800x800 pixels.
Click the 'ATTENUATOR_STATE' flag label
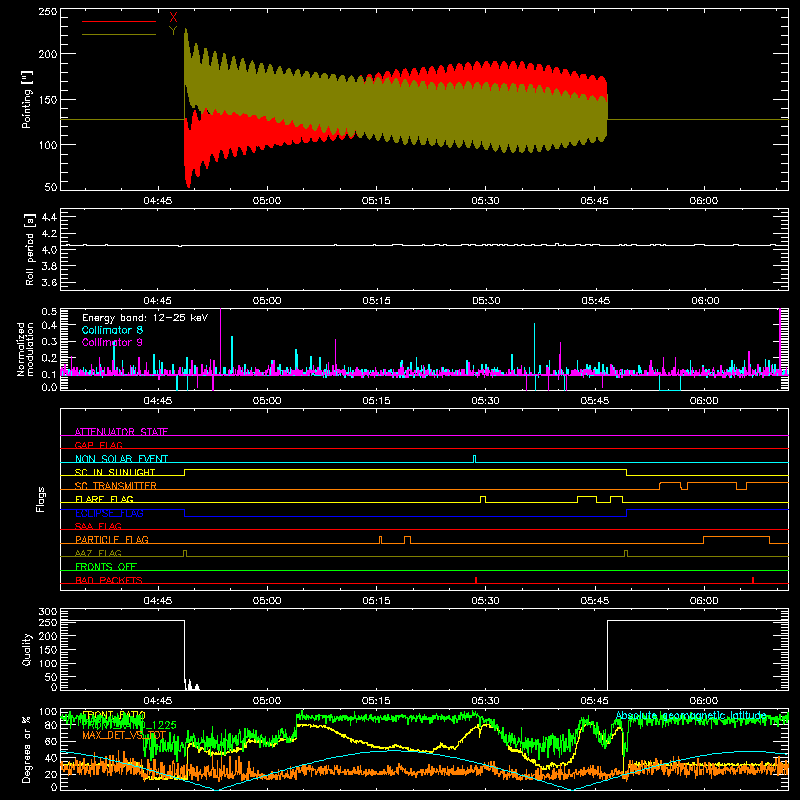point(121,432)
